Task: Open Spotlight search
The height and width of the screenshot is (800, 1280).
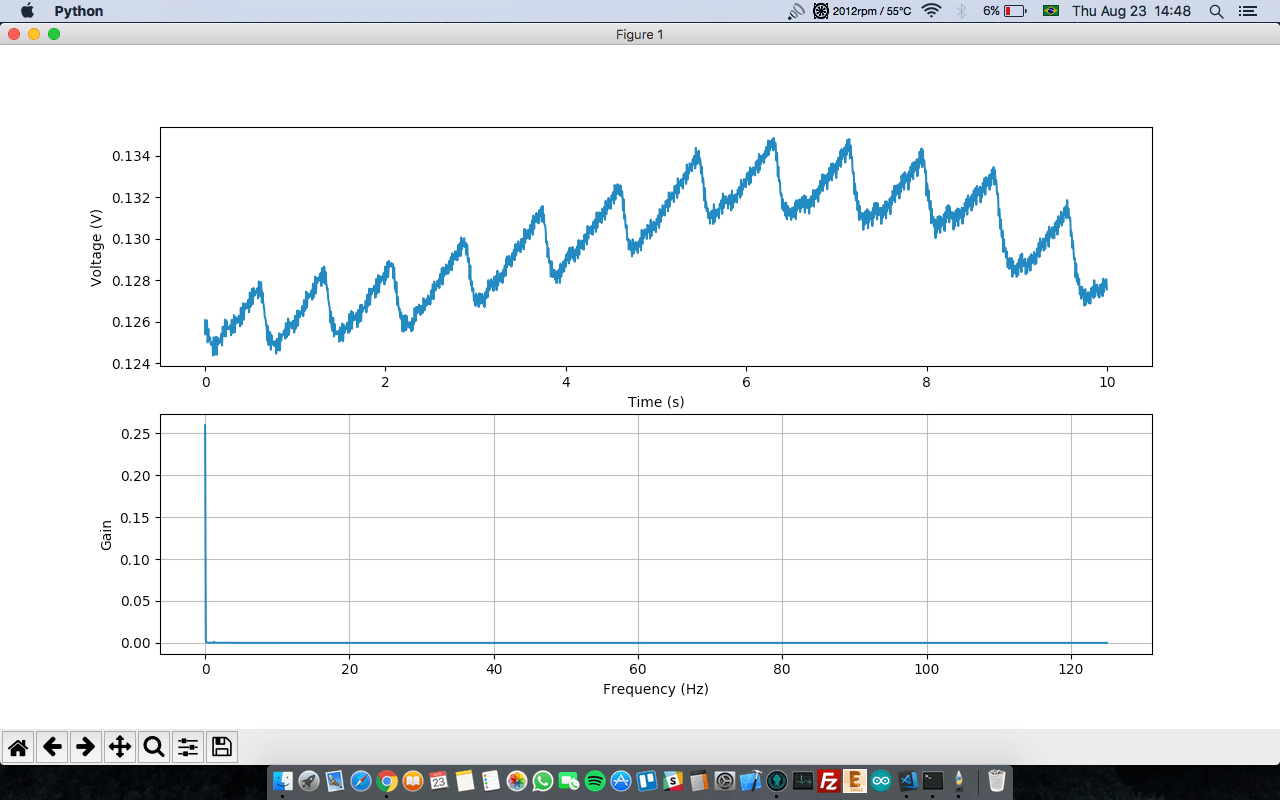Action: point(1215,11)
